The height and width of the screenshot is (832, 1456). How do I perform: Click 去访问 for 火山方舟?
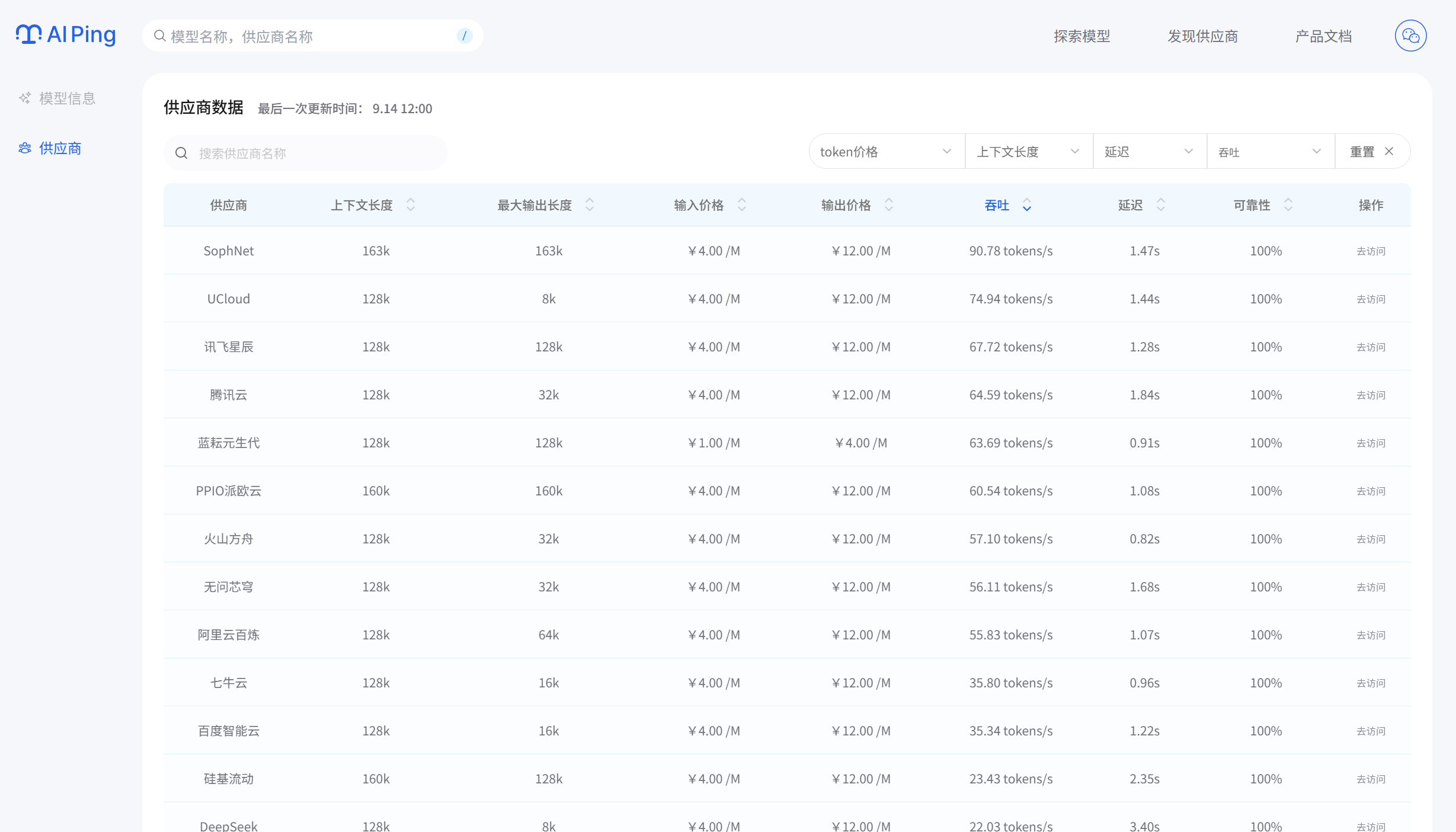(x=1371, y=539)
